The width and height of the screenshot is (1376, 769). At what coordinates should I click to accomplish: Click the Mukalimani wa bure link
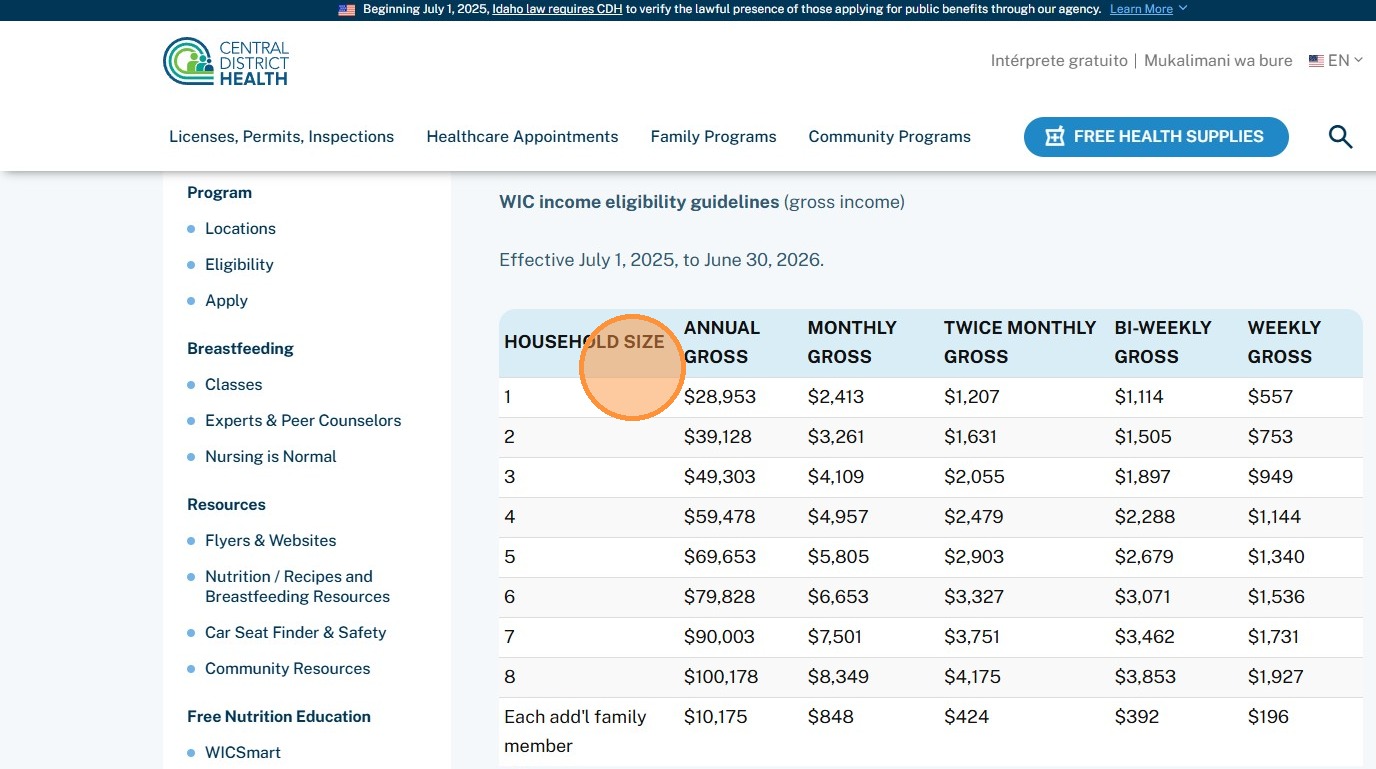coord(1218,61)
